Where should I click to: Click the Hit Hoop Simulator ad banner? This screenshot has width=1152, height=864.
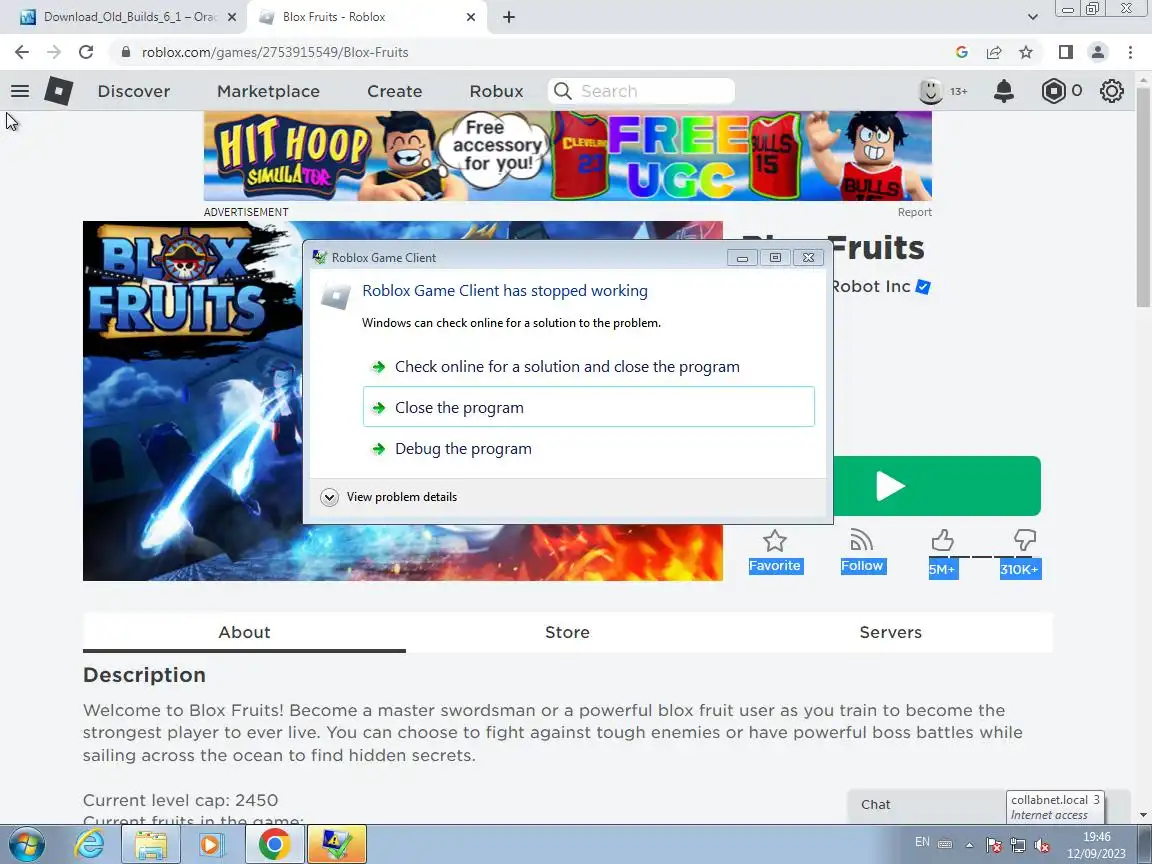(567, 156)
